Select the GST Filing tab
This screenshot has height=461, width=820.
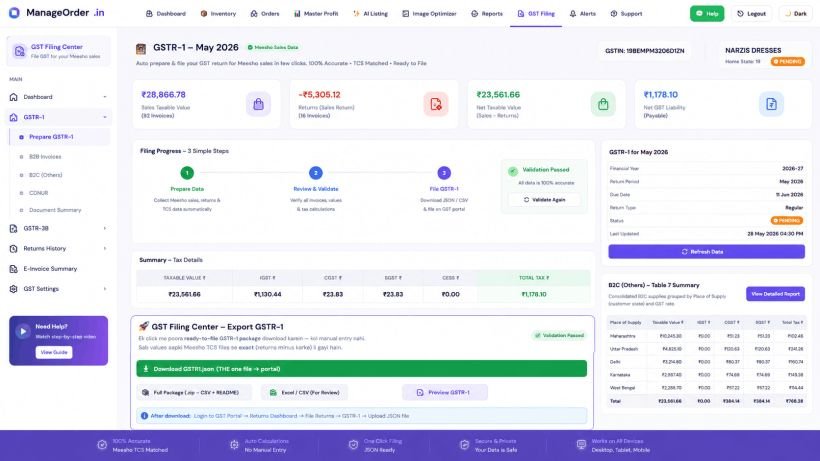536,14
